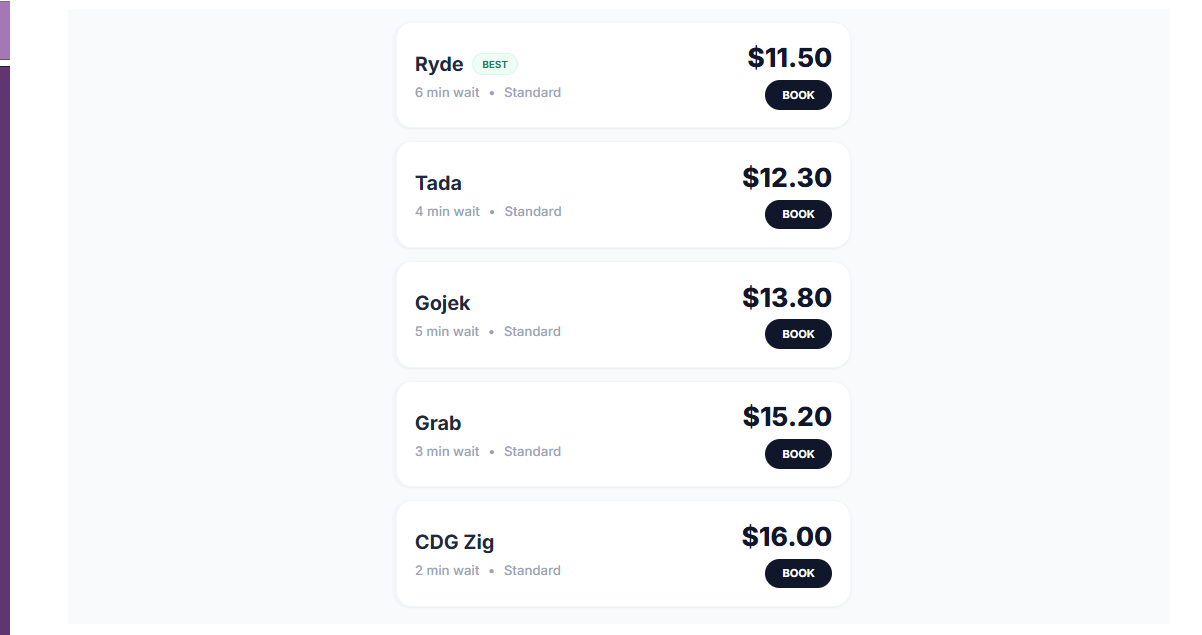Select the Tada provider name

click(x=438, y=183)
